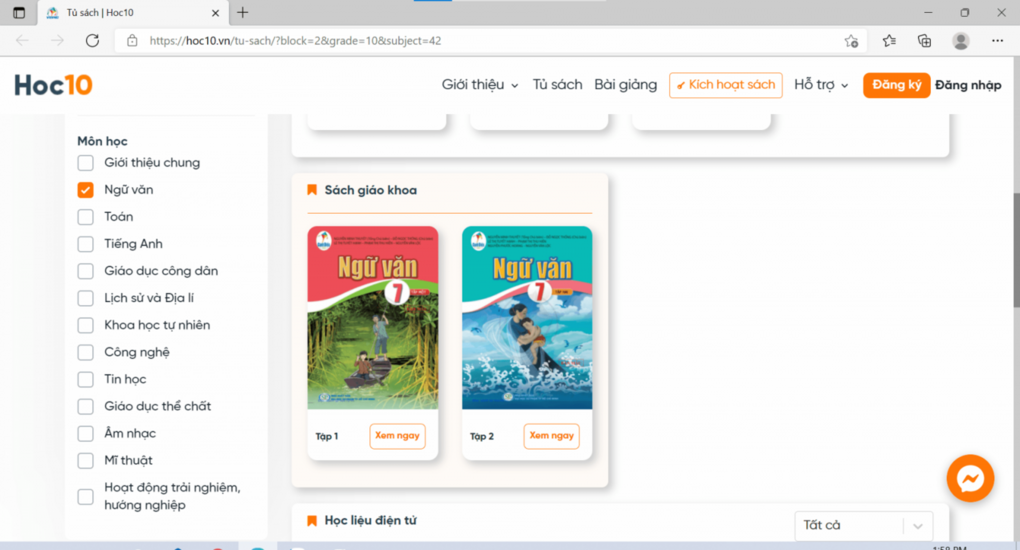Click Xem ngay for Tập 1
1020x550 pixels.
point(397,436)
